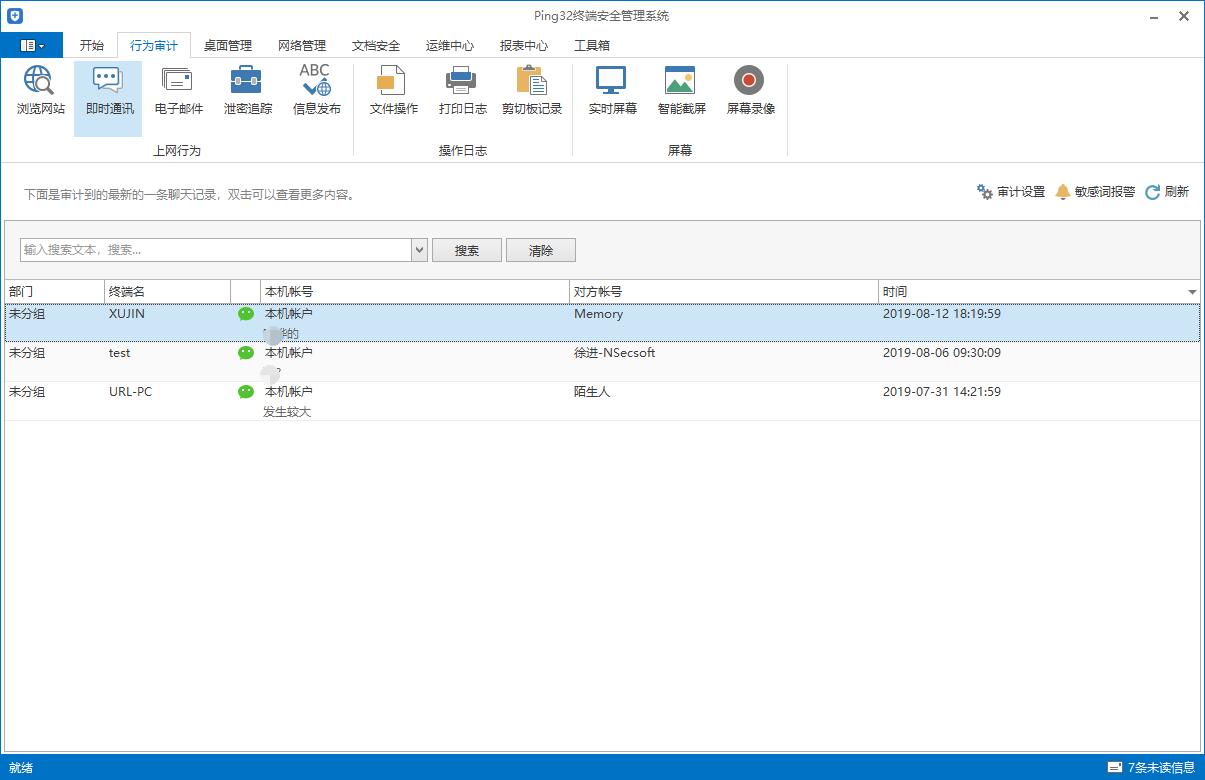This screenshot has height=780, width=1205.
Task: Expand the search text history dropdown
Action: pyautogui.click(x=419, y=250)
